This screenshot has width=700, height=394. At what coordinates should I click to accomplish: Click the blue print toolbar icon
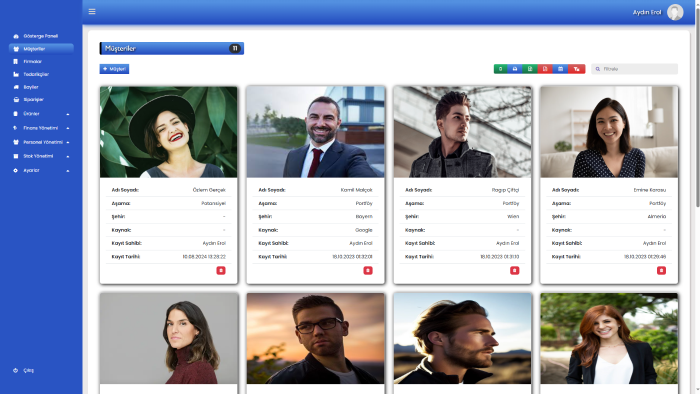[515, 69]
